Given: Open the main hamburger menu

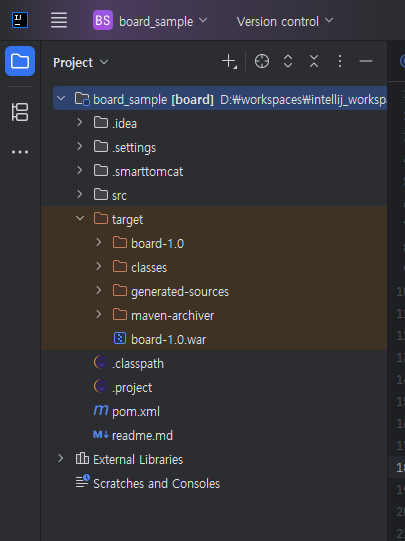Looking at the screenshot, I should point(59,20).
